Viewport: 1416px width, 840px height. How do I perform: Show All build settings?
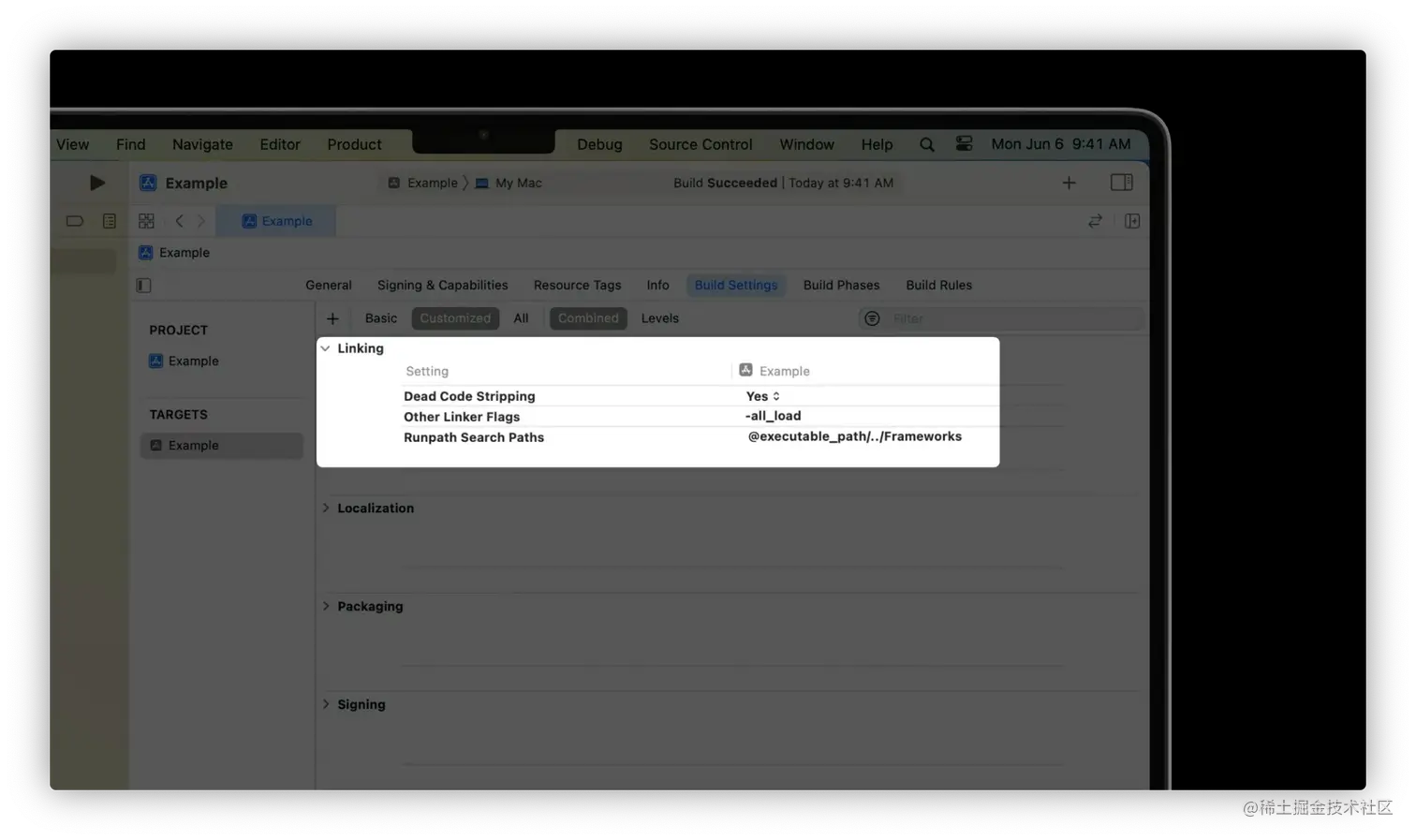pos(521,318)
